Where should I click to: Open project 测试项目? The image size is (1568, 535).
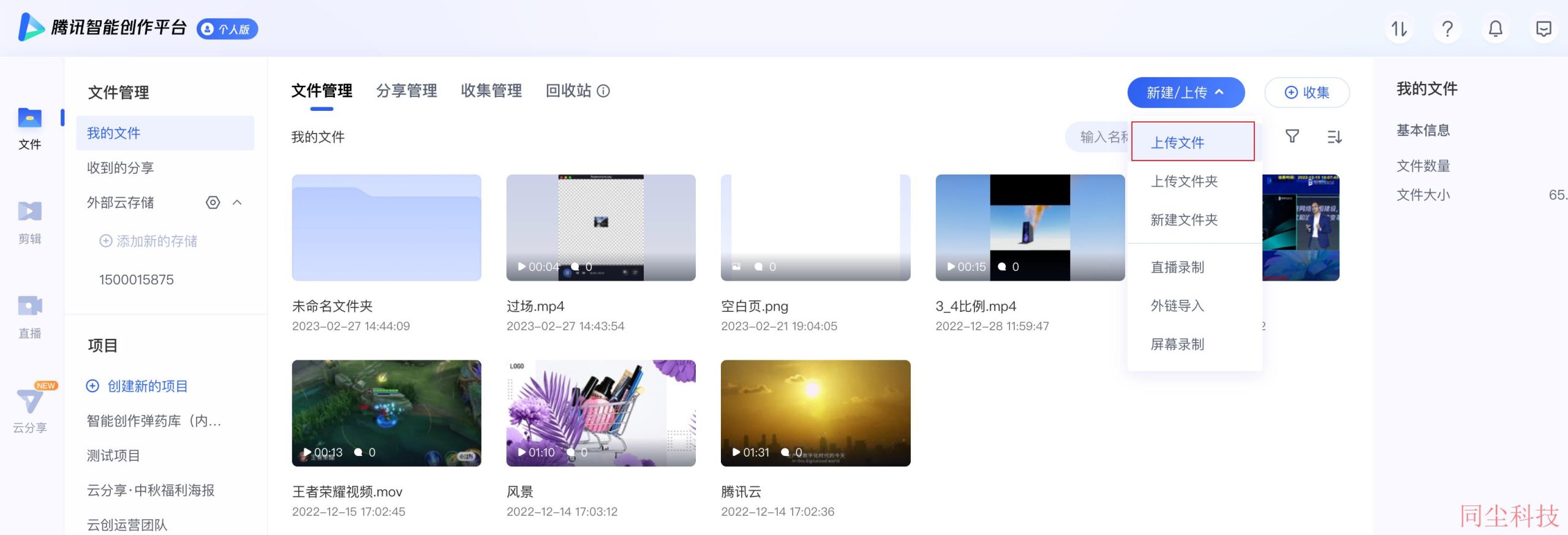[x=113, y=456]
